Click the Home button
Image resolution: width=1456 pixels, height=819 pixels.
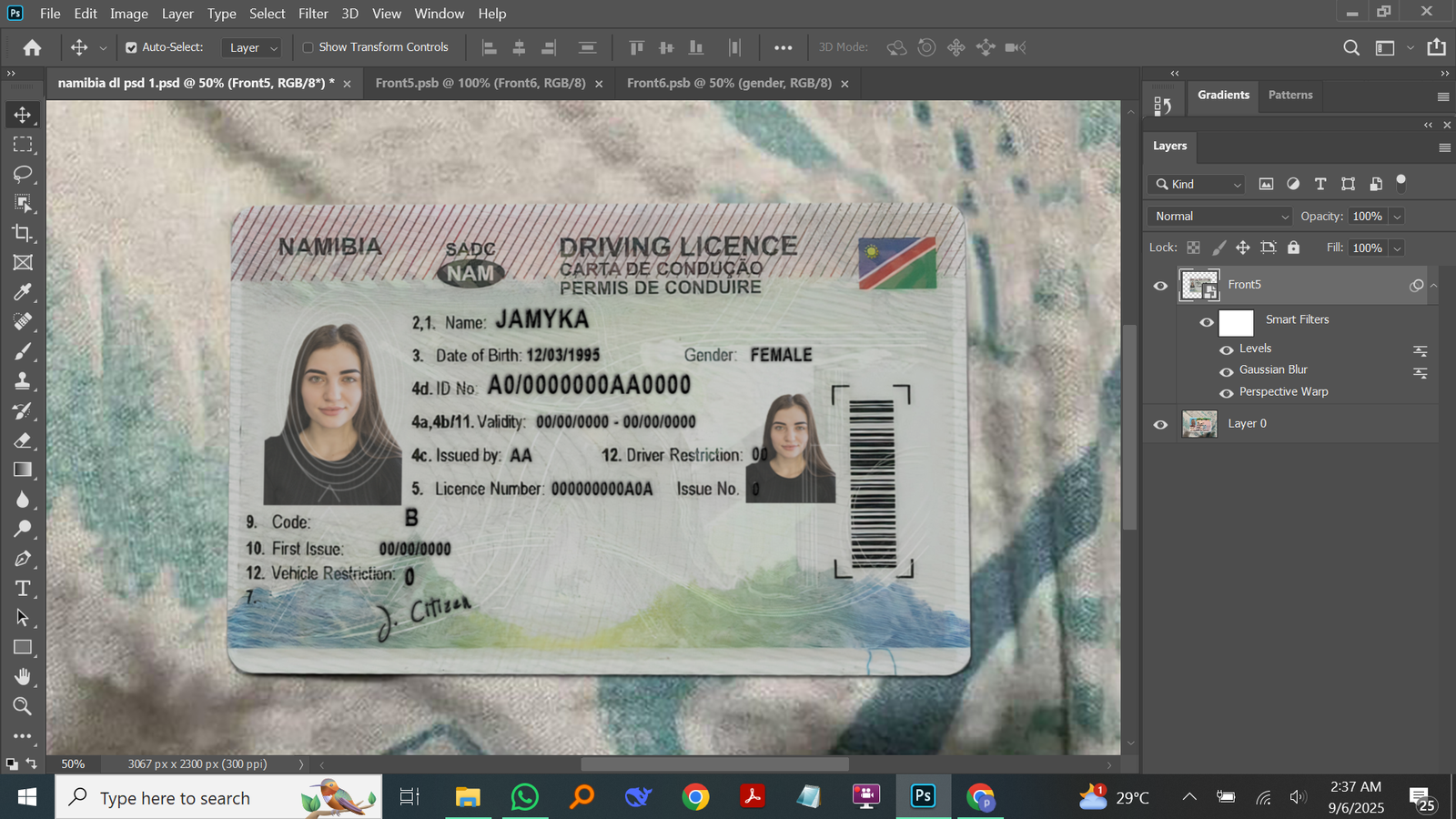[x=32, y=47]
